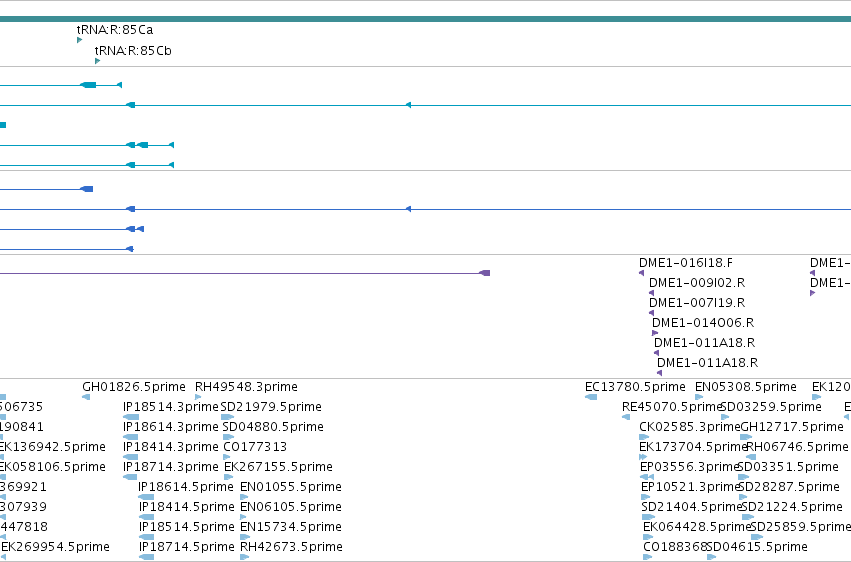
Task: Click the SD21979.5prime label
Action: tap(271, 407)
